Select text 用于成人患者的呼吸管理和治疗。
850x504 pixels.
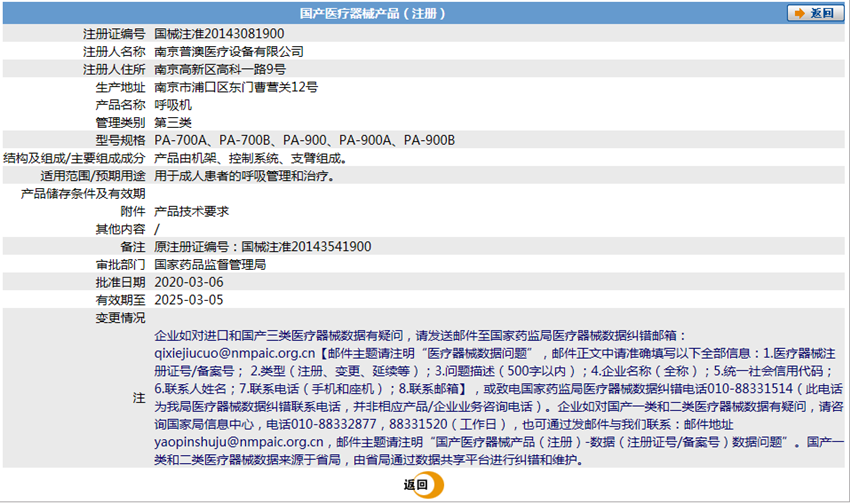tap(244, 176)
